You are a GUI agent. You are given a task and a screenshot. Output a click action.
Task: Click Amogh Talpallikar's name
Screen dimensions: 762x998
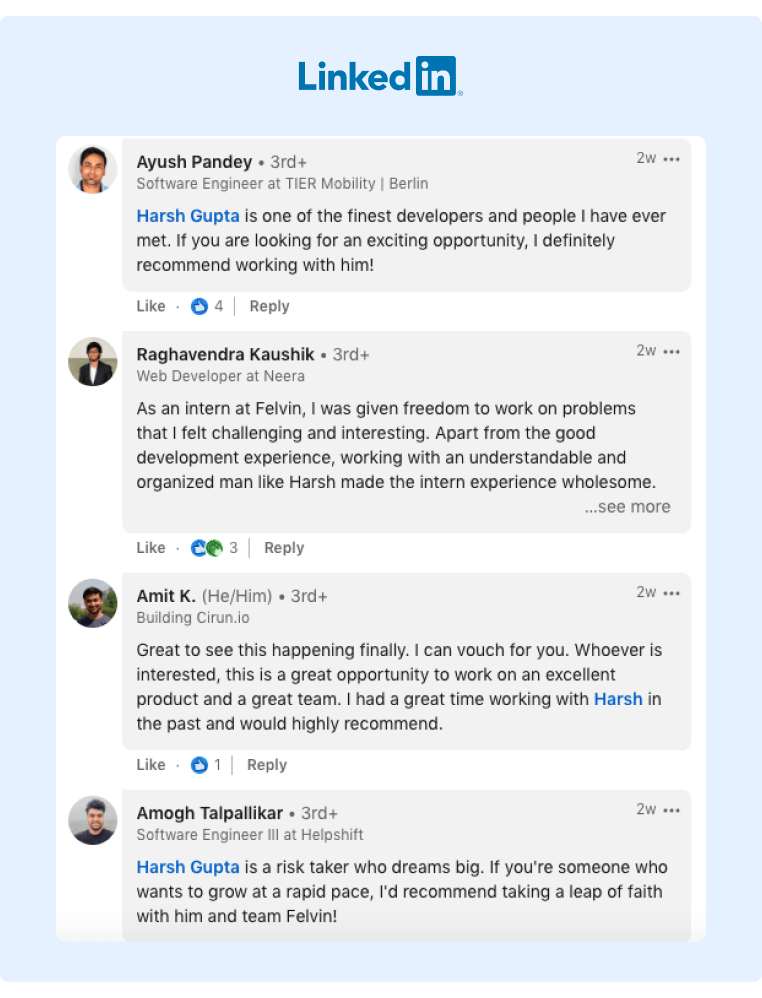210,813
